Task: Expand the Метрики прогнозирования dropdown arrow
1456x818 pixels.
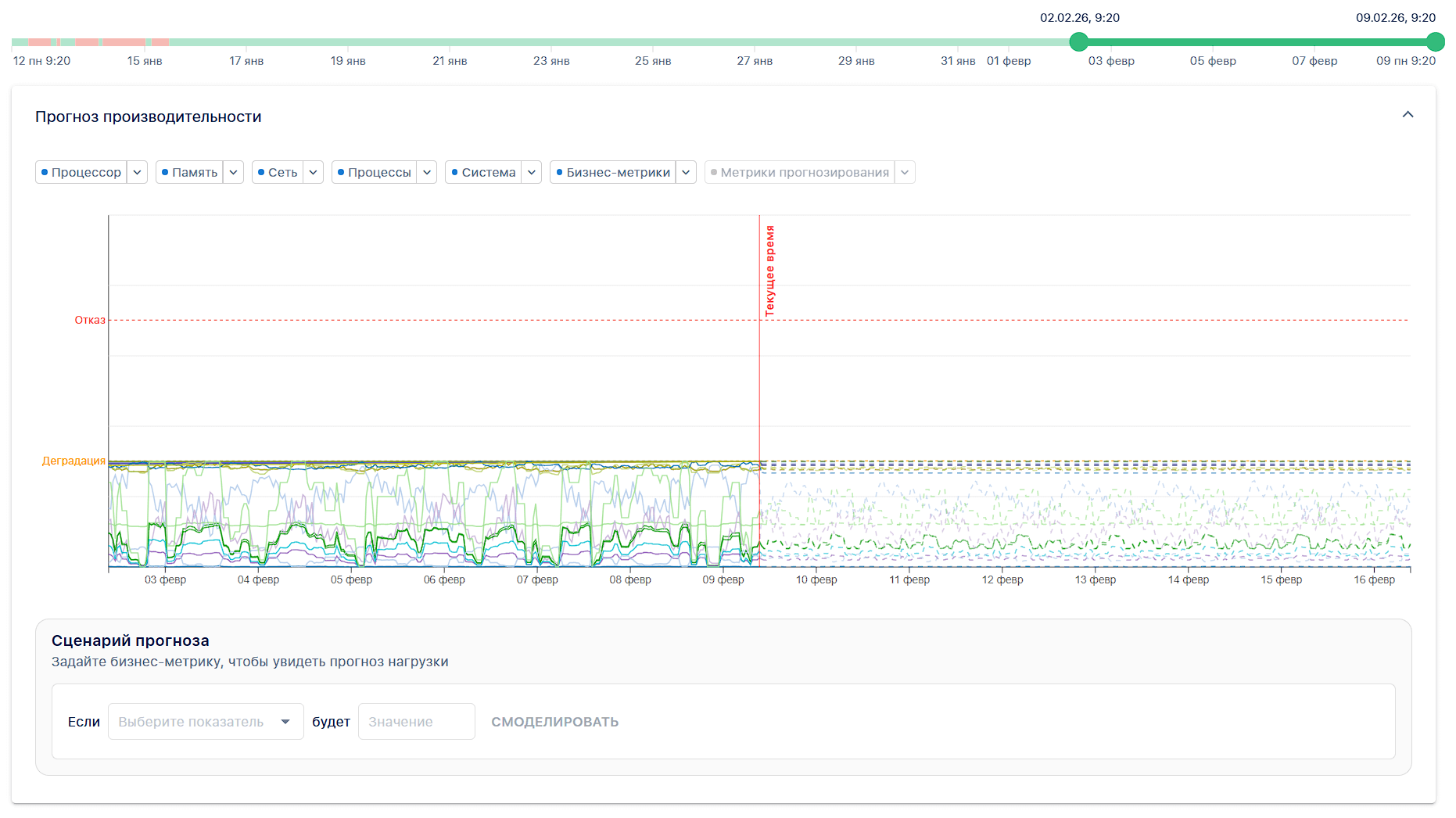Action: 905,172
